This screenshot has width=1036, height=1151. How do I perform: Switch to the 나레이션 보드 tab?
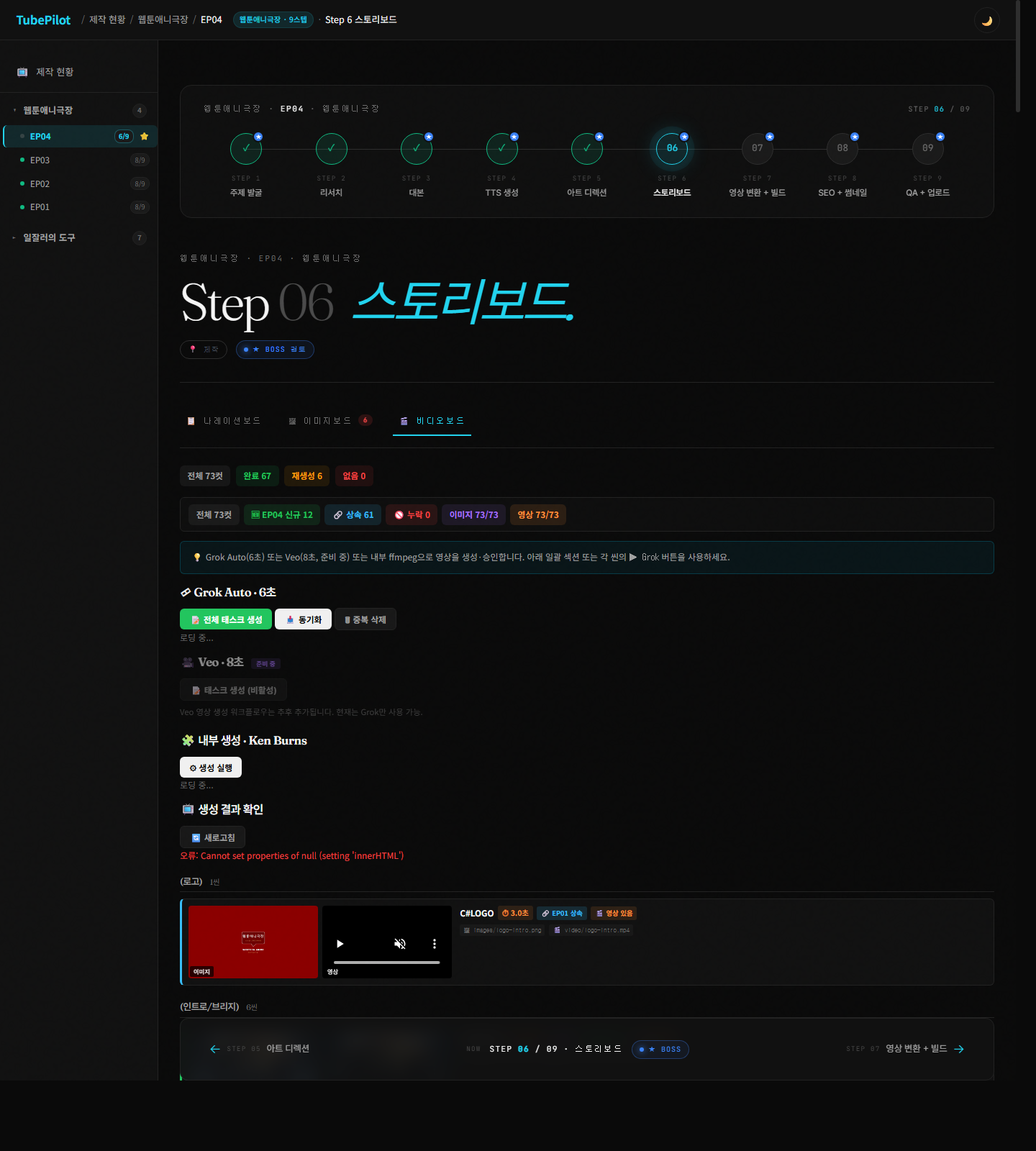(224, 421)
